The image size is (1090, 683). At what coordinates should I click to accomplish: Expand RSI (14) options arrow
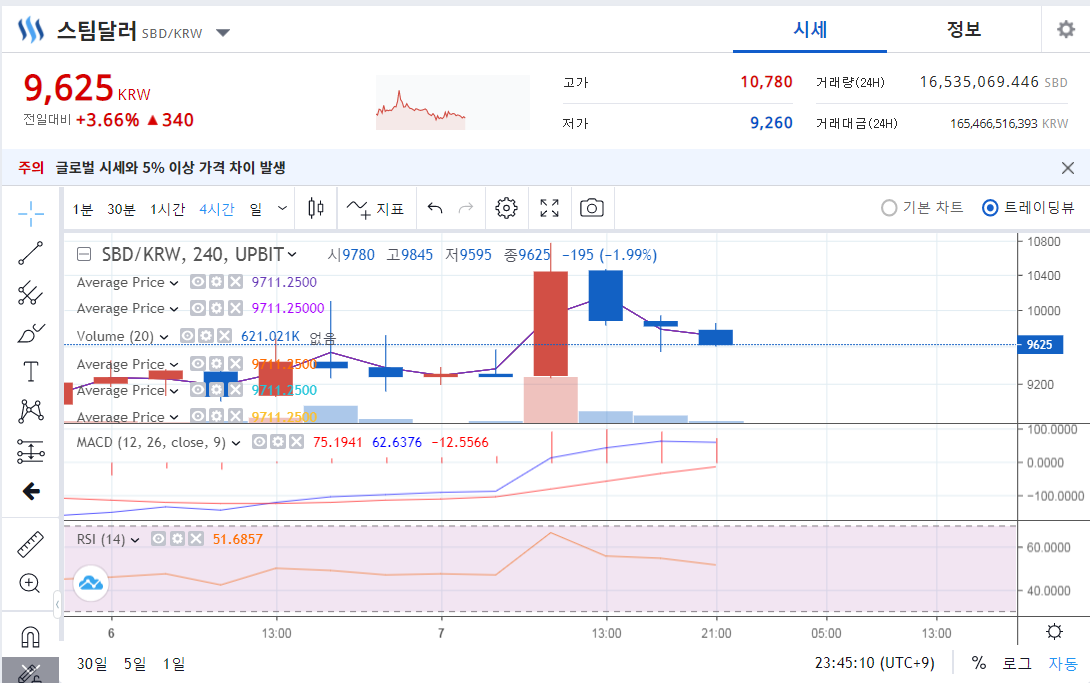pyautogui.click(x=135, y=540)
